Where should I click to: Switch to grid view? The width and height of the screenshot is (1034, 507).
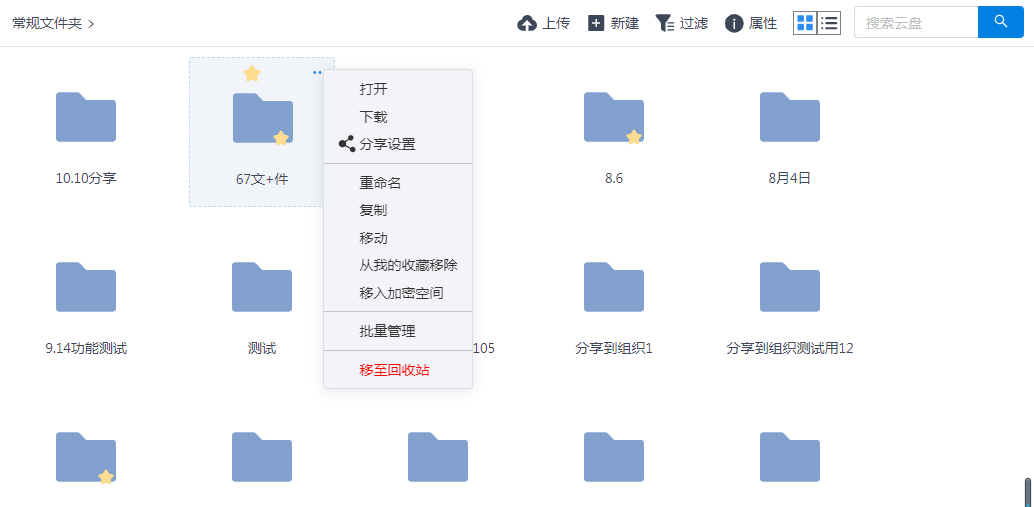pyautogui.click(x=805, y=23)
